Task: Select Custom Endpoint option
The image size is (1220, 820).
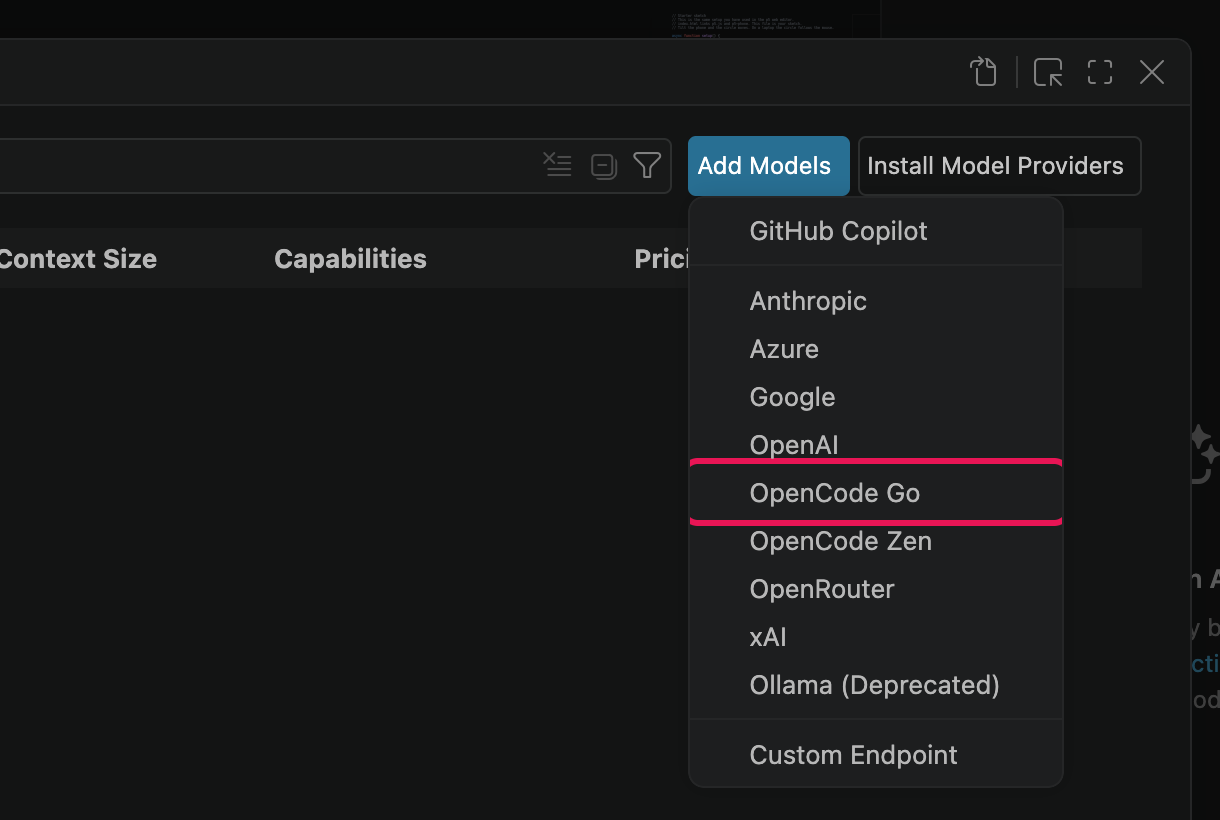Action: coord(875,755)
